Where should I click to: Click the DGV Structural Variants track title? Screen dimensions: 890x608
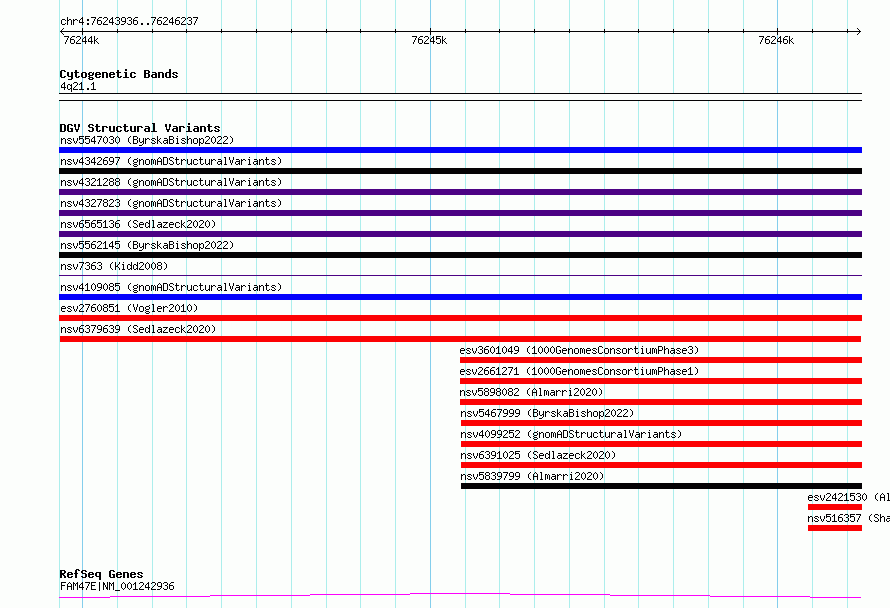[140, 128]
